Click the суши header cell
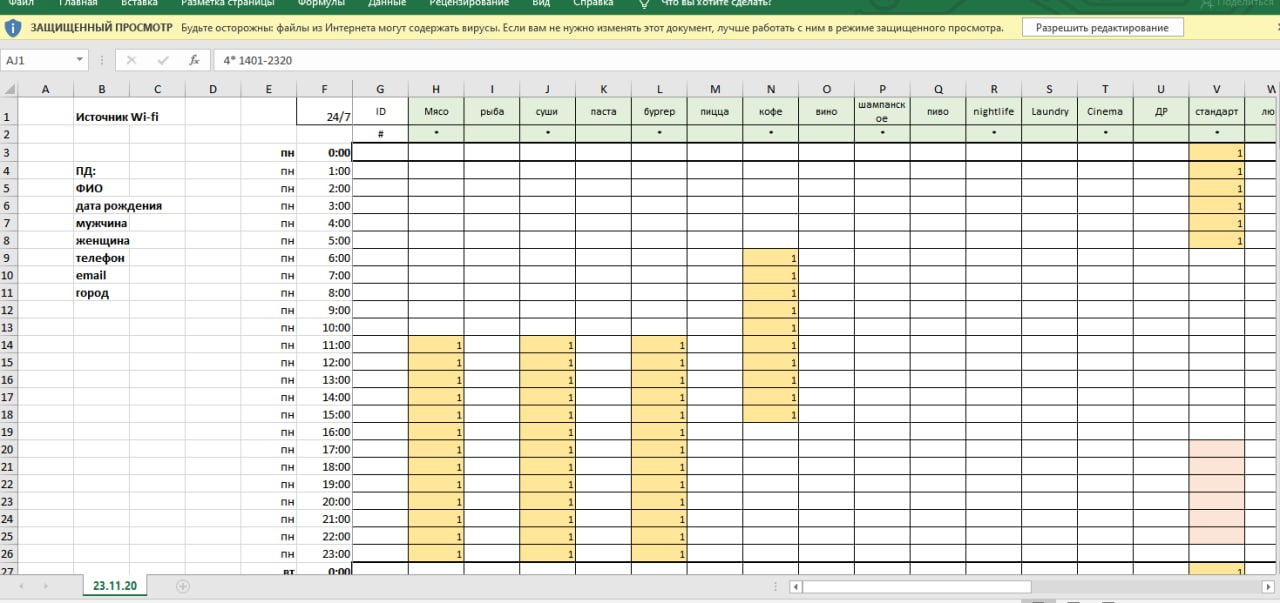Viewport: 1280px width, 603px height. point(547,111)
